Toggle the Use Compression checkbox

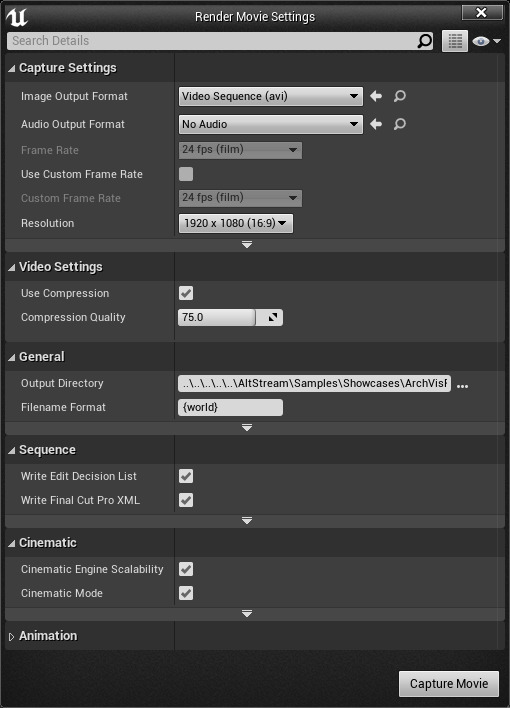click(186, 293)
